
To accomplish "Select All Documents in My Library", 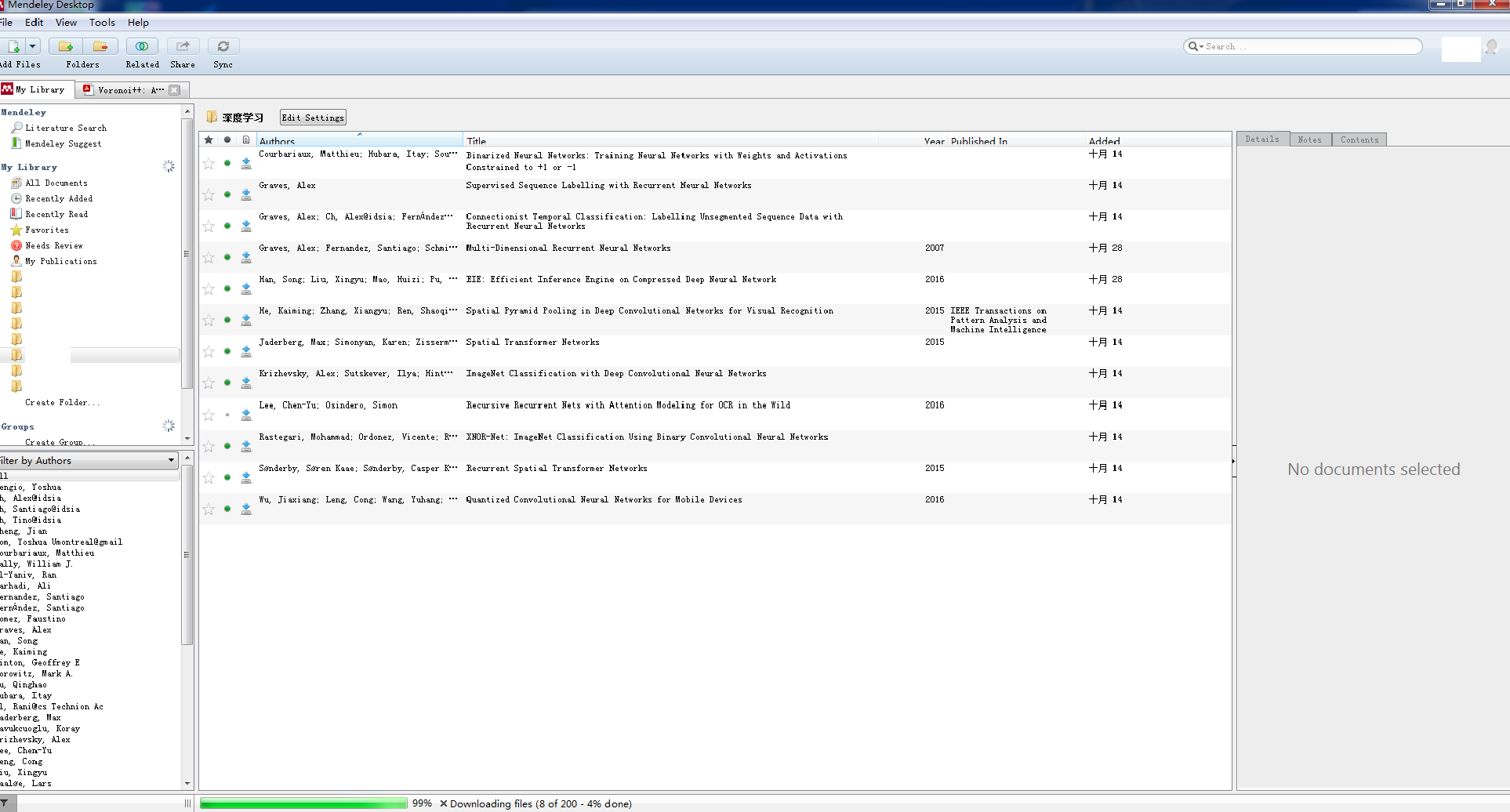I will coord(56,183).
